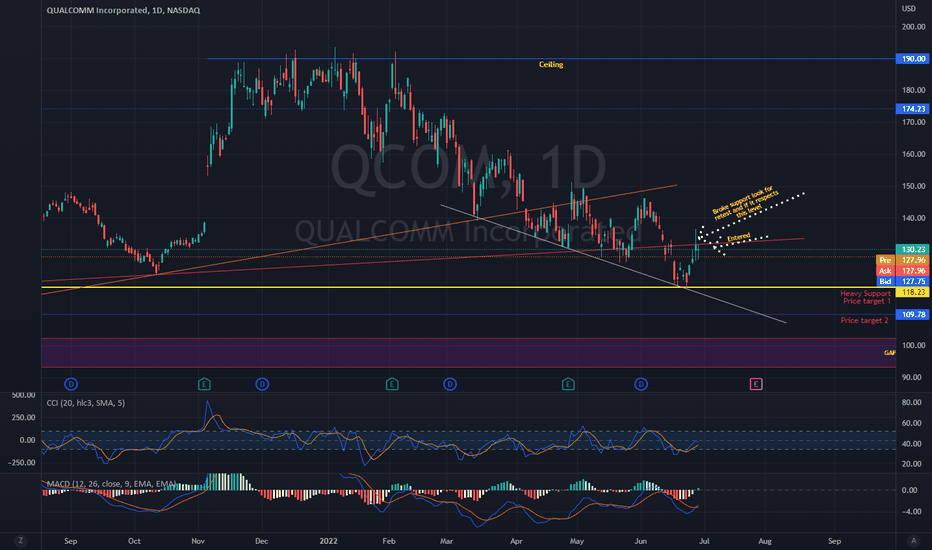Select the CCI (20, hlc3, SMA, 5) indicator label
This screenshot has width=932, height=550.
pyautogui.click(x=86, y=403)
